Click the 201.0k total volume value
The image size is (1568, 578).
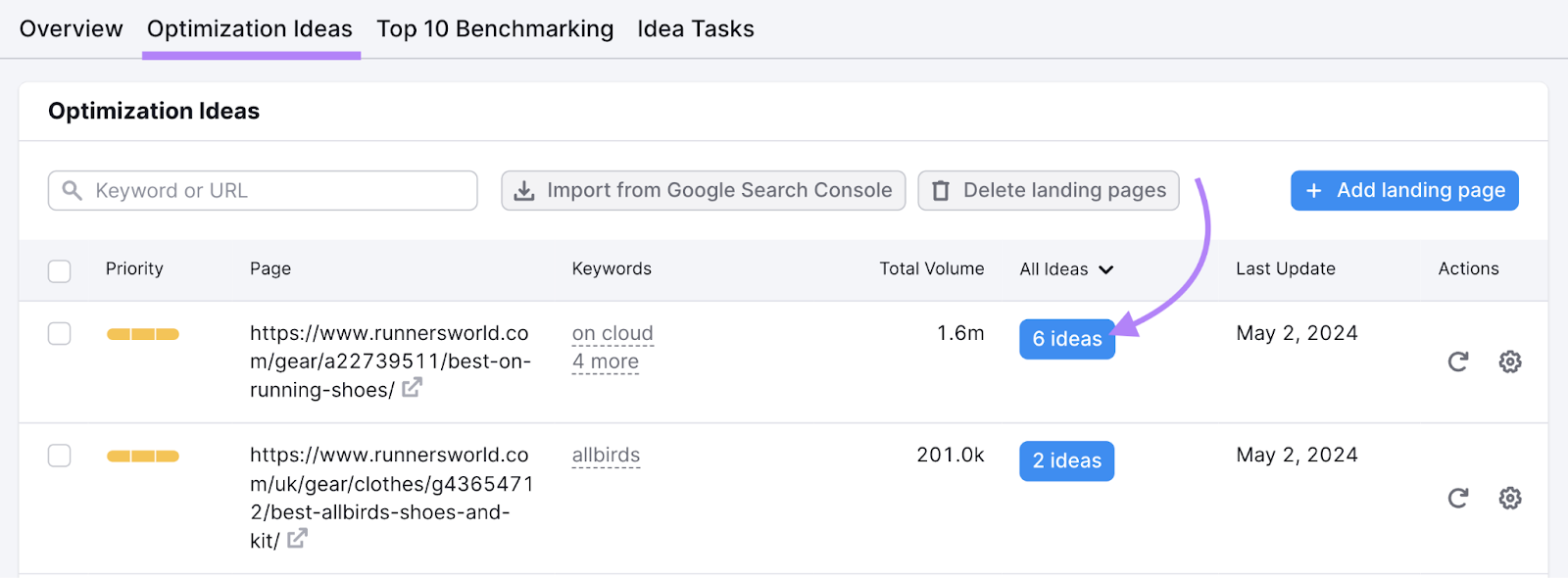(x=951, y=455)
